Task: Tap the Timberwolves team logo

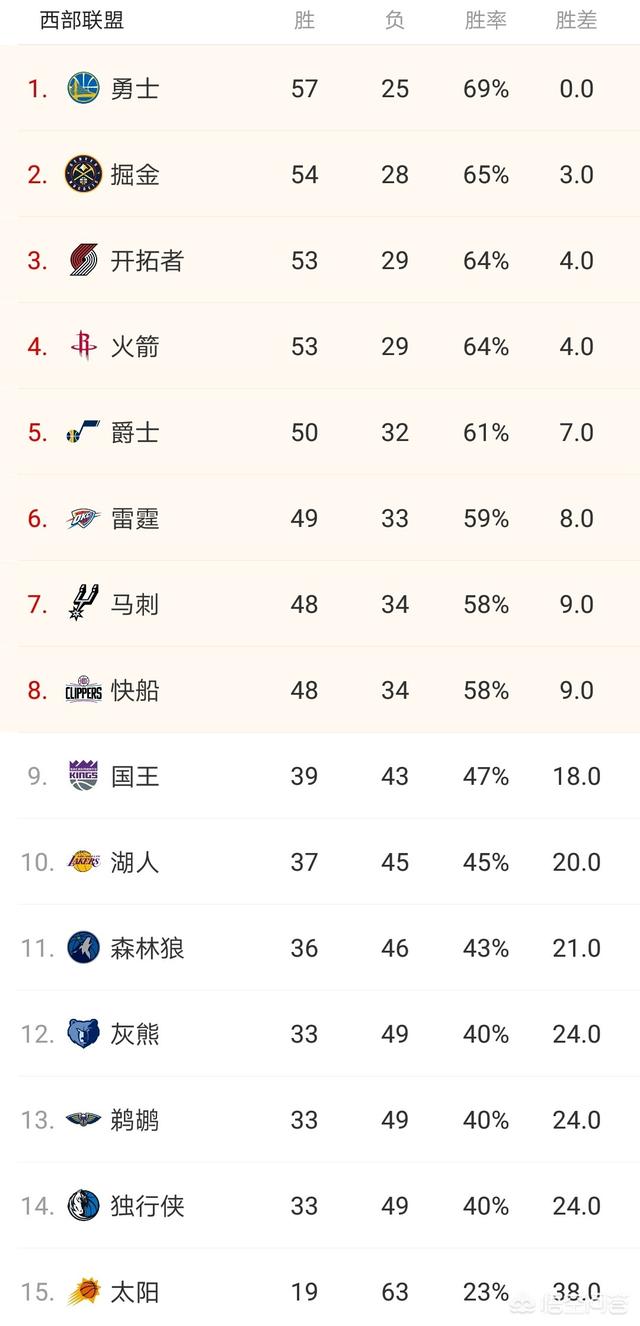Action: [x=83, y=947]
